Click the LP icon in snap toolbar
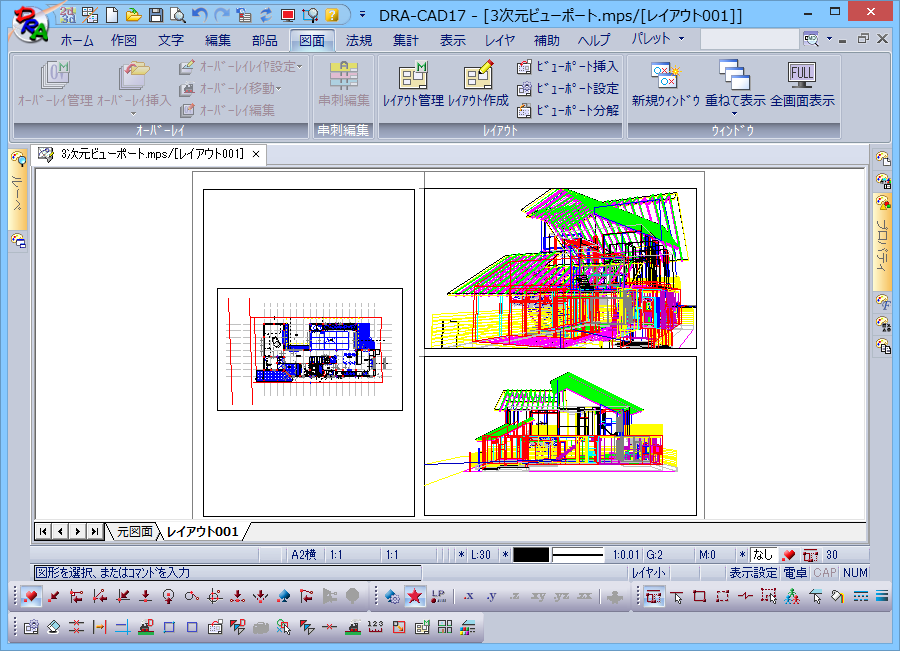This screenshot has width=900, height=651. click(438, 596)
